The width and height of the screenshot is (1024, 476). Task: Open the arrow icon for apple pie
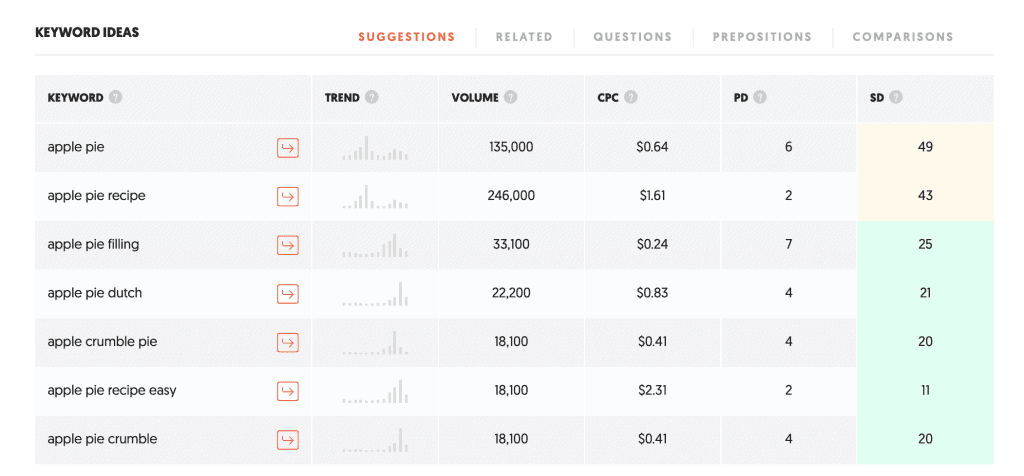287,148
